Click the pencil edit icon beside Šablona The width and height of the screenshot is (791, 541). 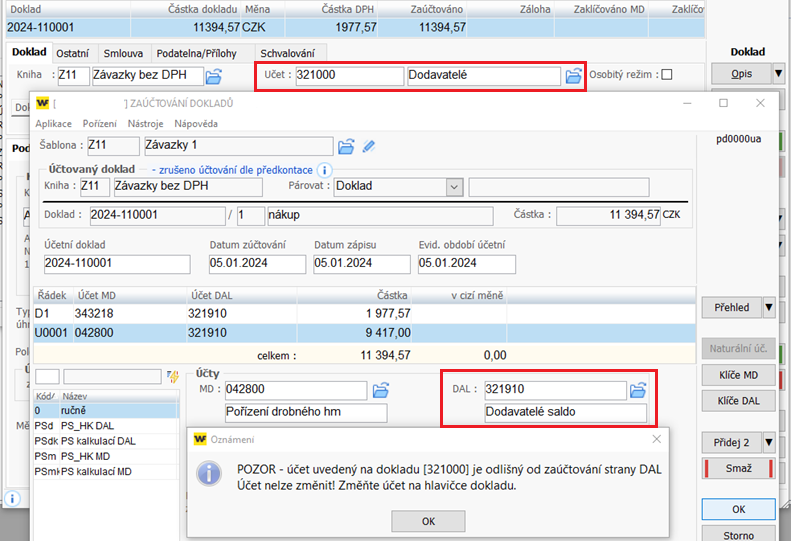click(x=369, y=147)
